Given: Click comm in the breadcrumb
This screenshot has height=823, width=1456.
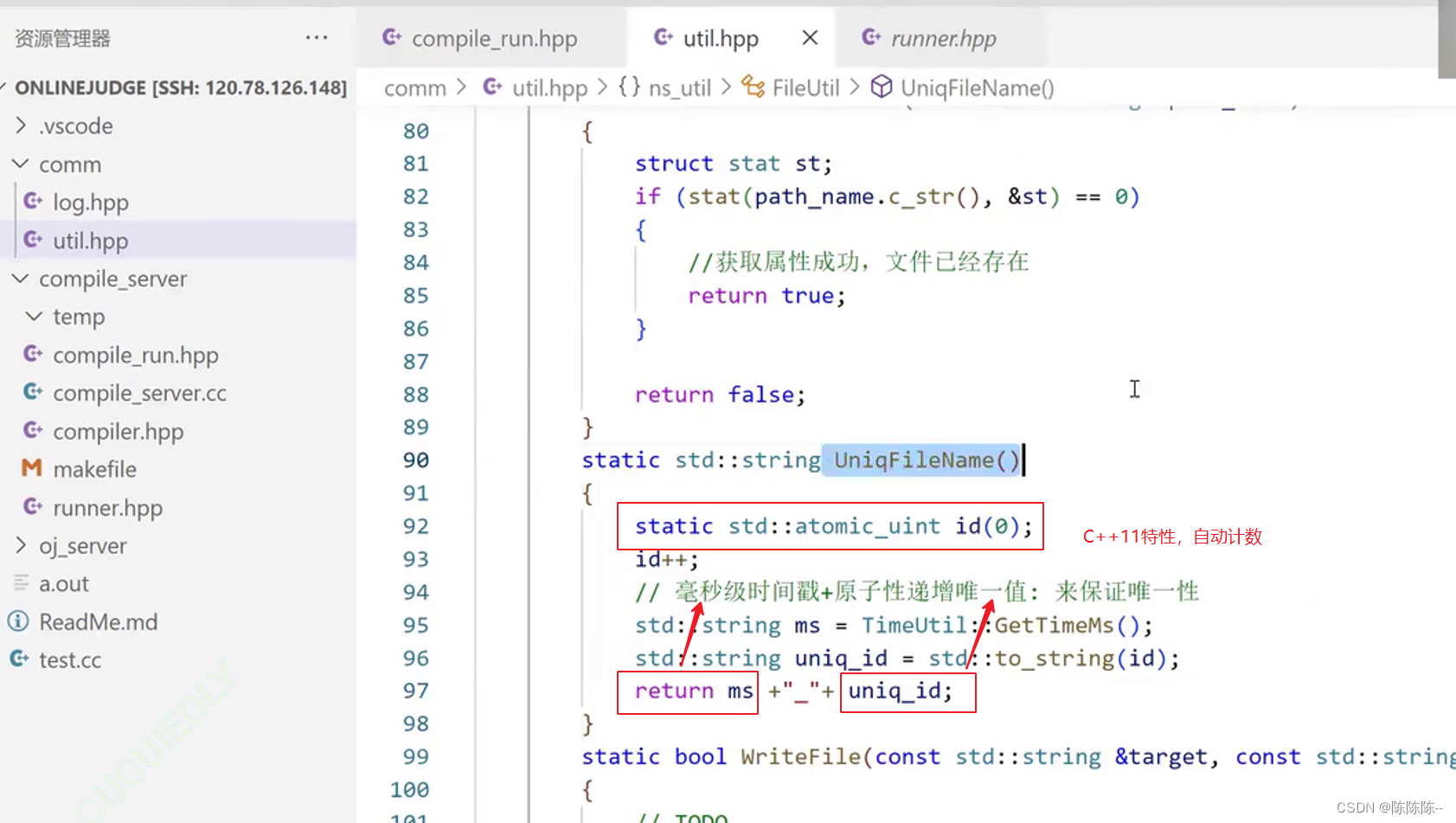Looking at the screenshot, I should (x=415, y=88).
